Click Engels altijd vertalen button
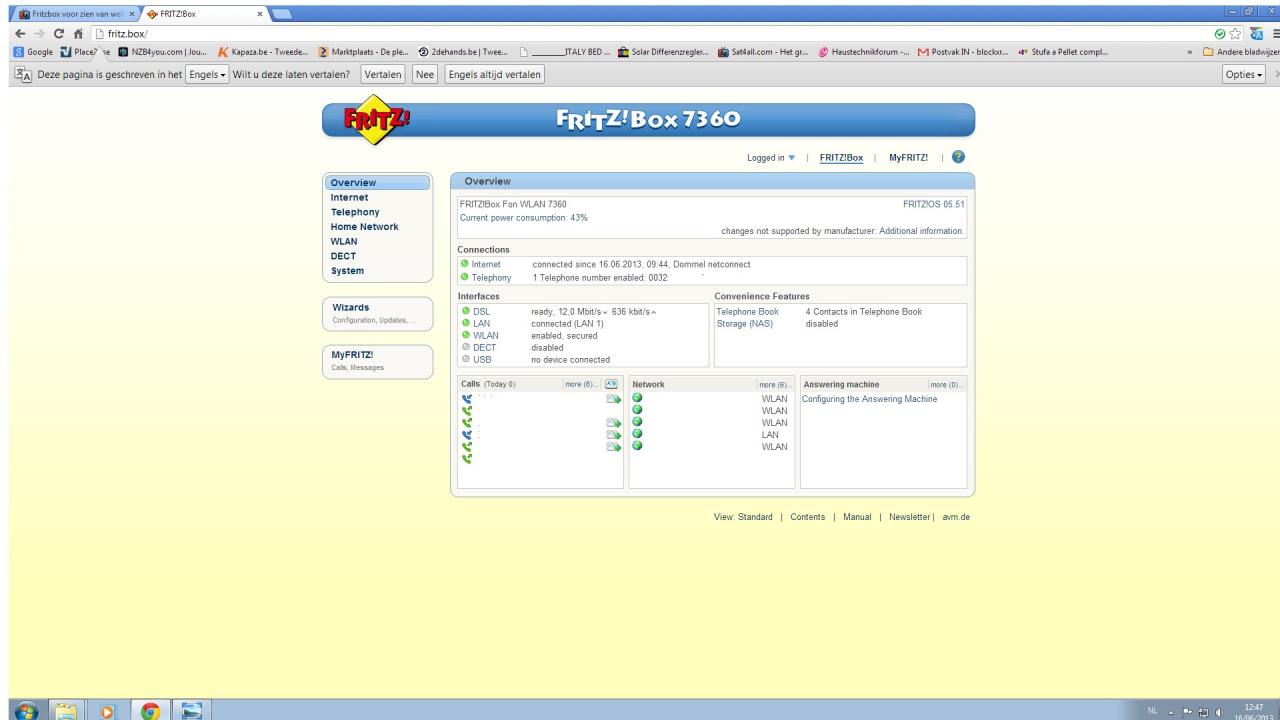This screenshot has height=720, width=1280. tap(494, 75)
